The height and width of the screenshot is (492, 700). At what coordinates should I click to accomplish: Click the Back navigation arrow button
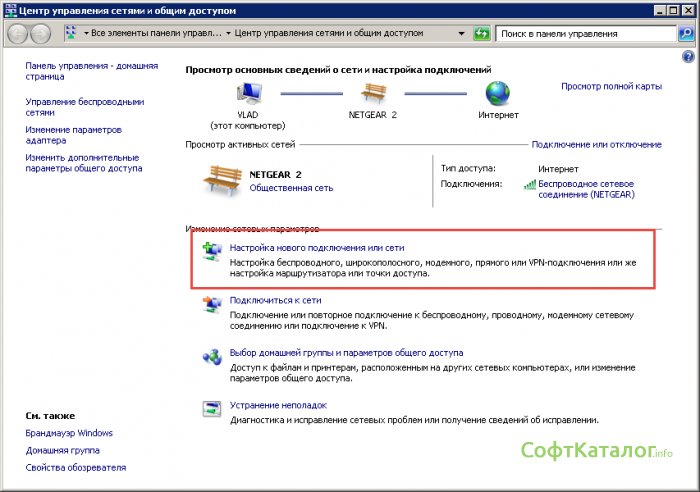[18, 33]
